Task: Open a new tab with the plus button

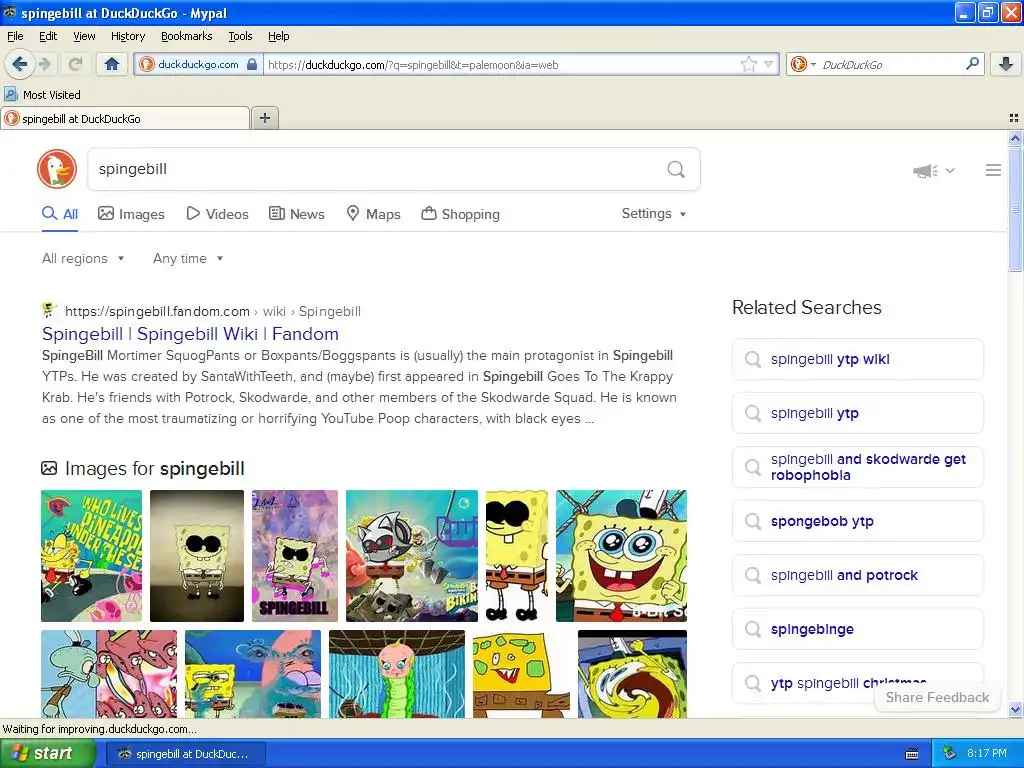Action: (x=264, y=118)
